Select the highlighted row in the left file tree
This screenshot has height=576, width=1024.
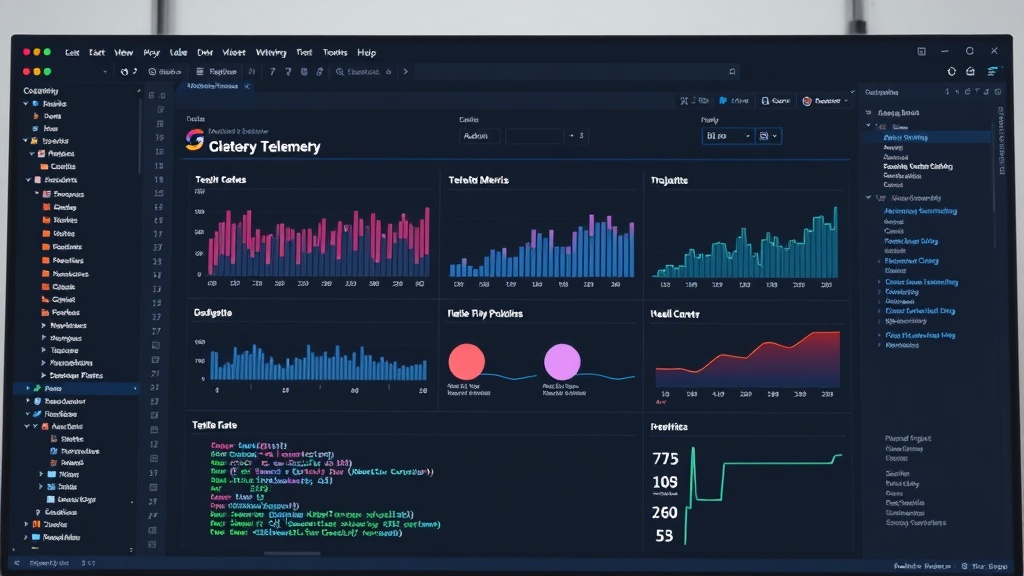coord(76,389)
